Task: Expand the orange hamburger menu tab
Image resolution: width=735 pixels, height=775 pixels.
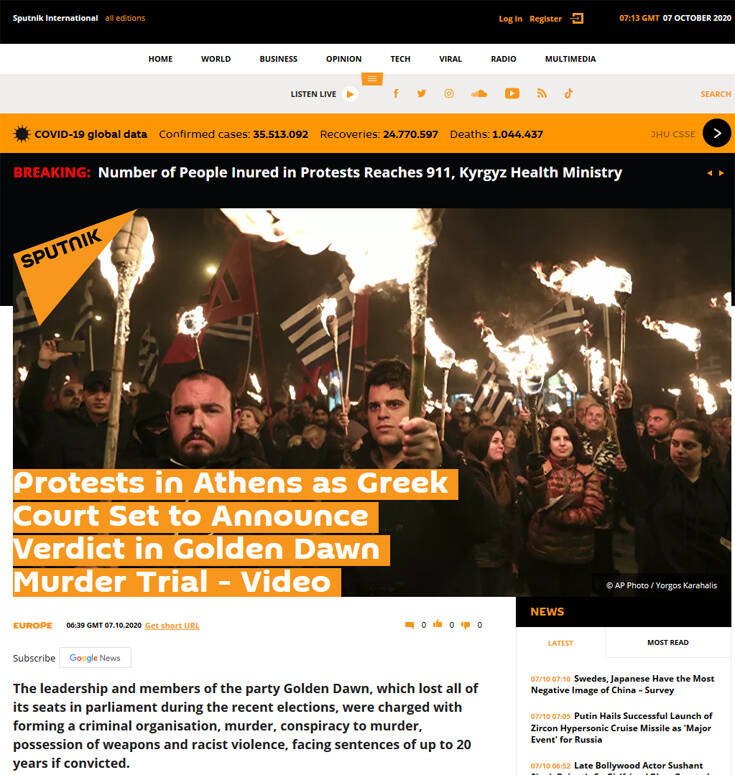Action: point(372,79)
